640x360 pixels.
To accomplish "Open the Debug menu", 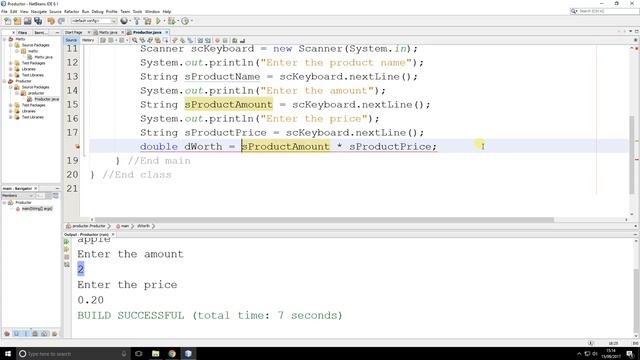I will pyautogui.click(x=97, y=11).
